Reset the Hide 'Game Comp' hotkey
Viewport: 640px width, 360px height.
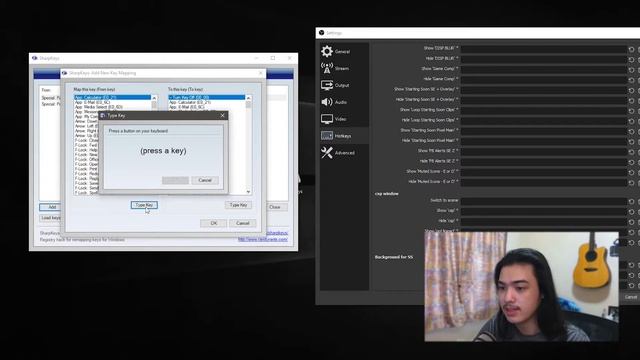tap(631, 80)
